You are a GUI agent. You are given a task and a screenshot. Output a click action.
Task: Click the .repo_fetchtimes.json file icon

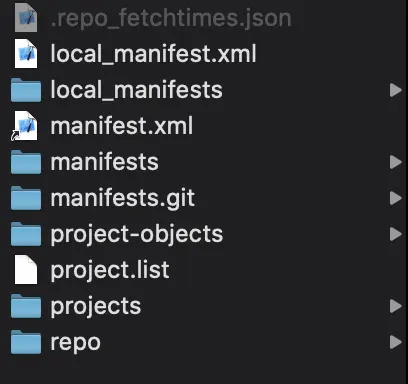(26, 18)
